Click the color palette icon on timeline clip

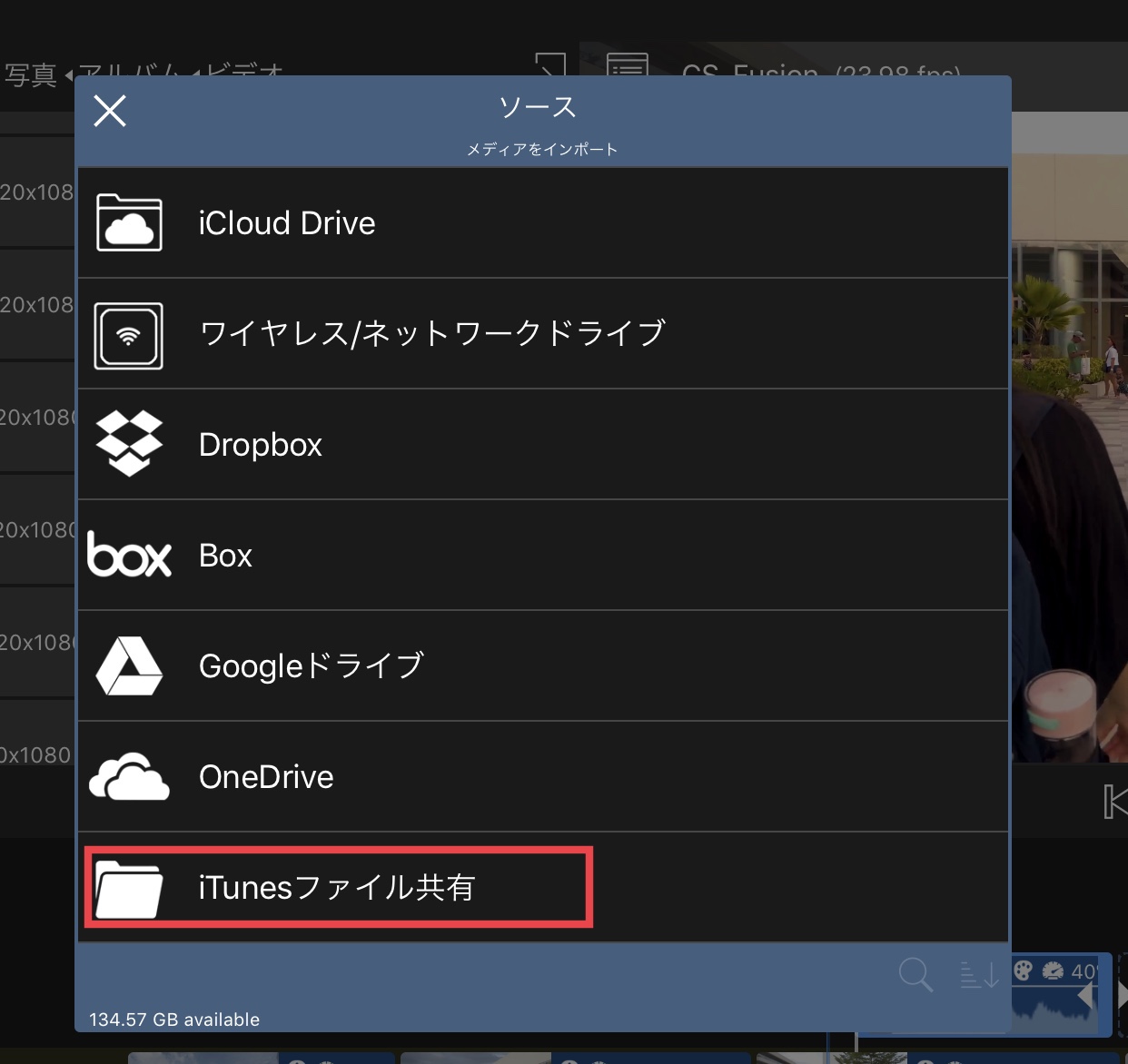(x=1024, y=970)
